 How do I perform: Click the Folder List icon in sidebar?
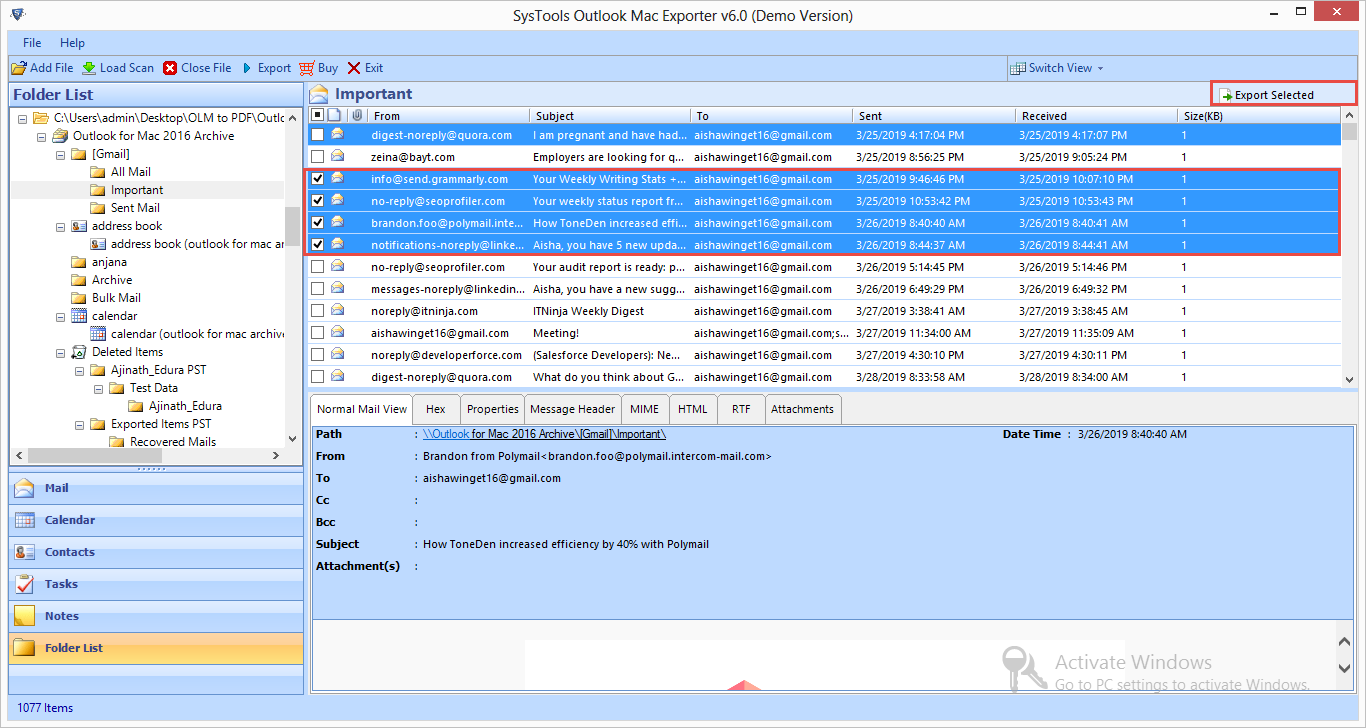coord(25,648)
